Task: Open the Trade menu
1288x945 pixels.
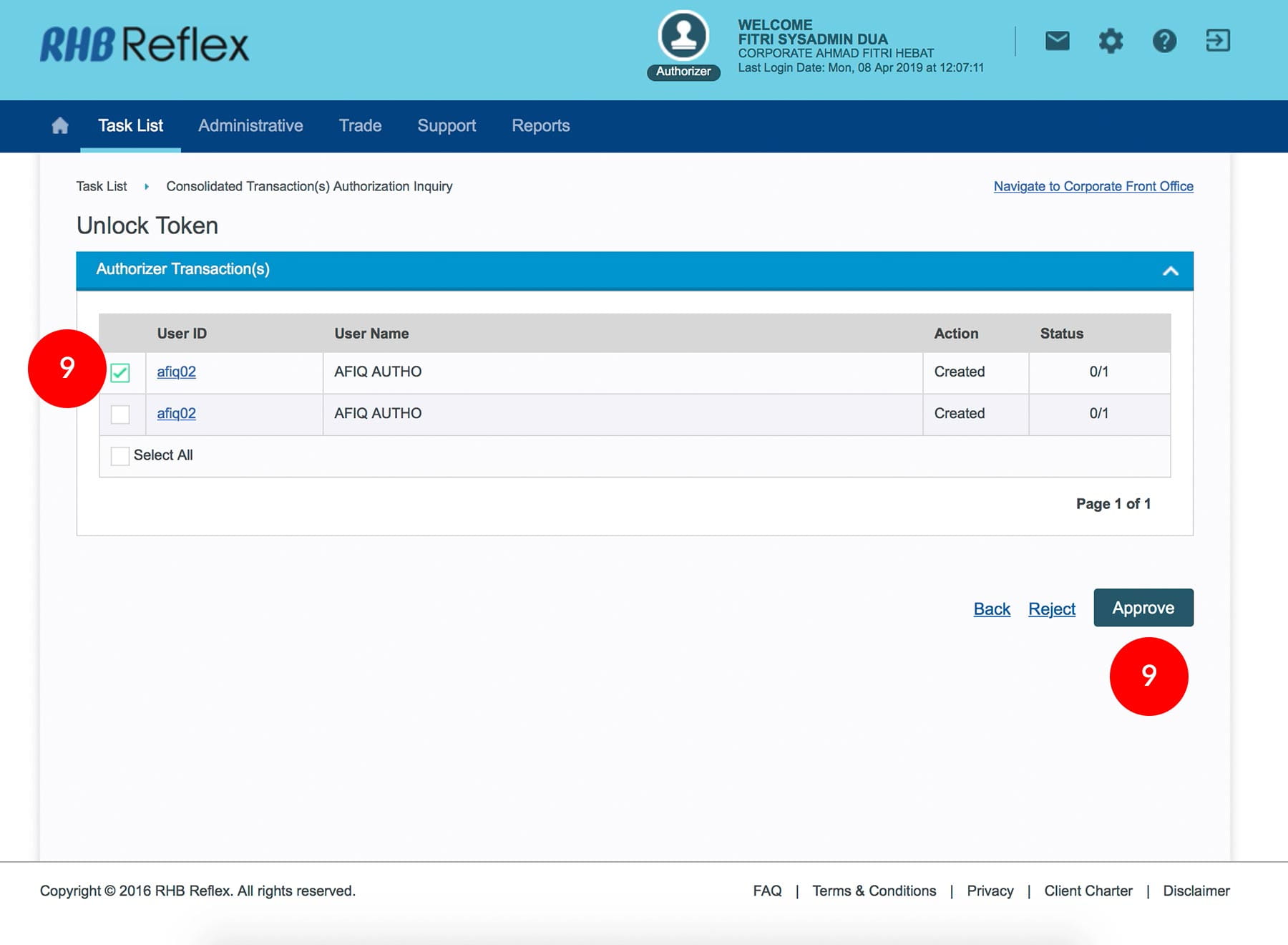Action: (360, 126)
